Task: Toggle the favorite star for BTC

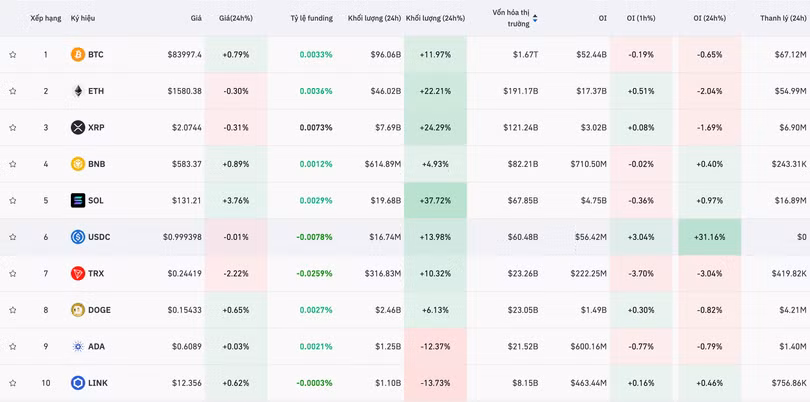Action: (x=13, y=55)
